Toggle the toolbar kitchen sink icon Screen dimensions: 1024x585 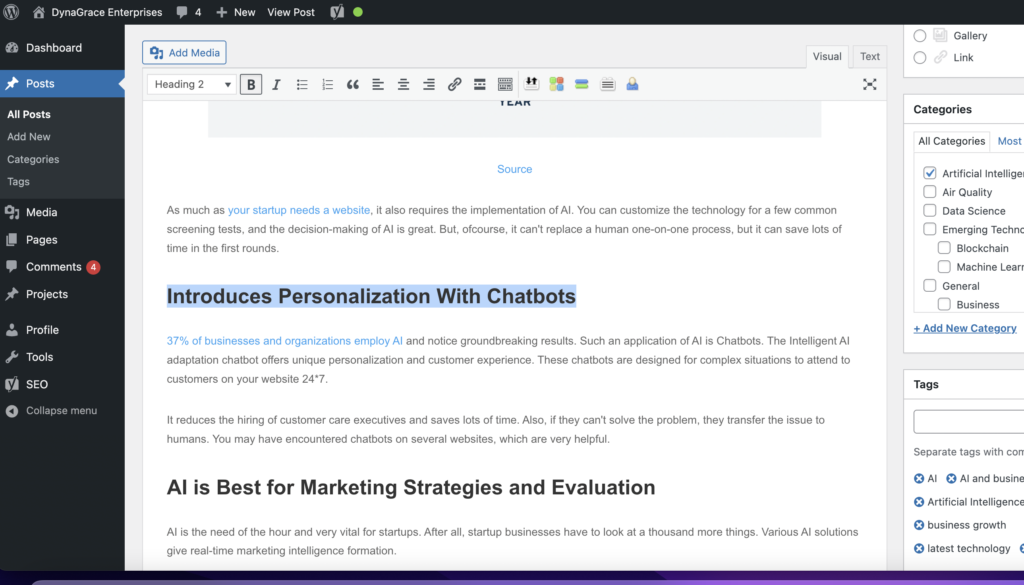pyautogui.click(x=505, y=85)
